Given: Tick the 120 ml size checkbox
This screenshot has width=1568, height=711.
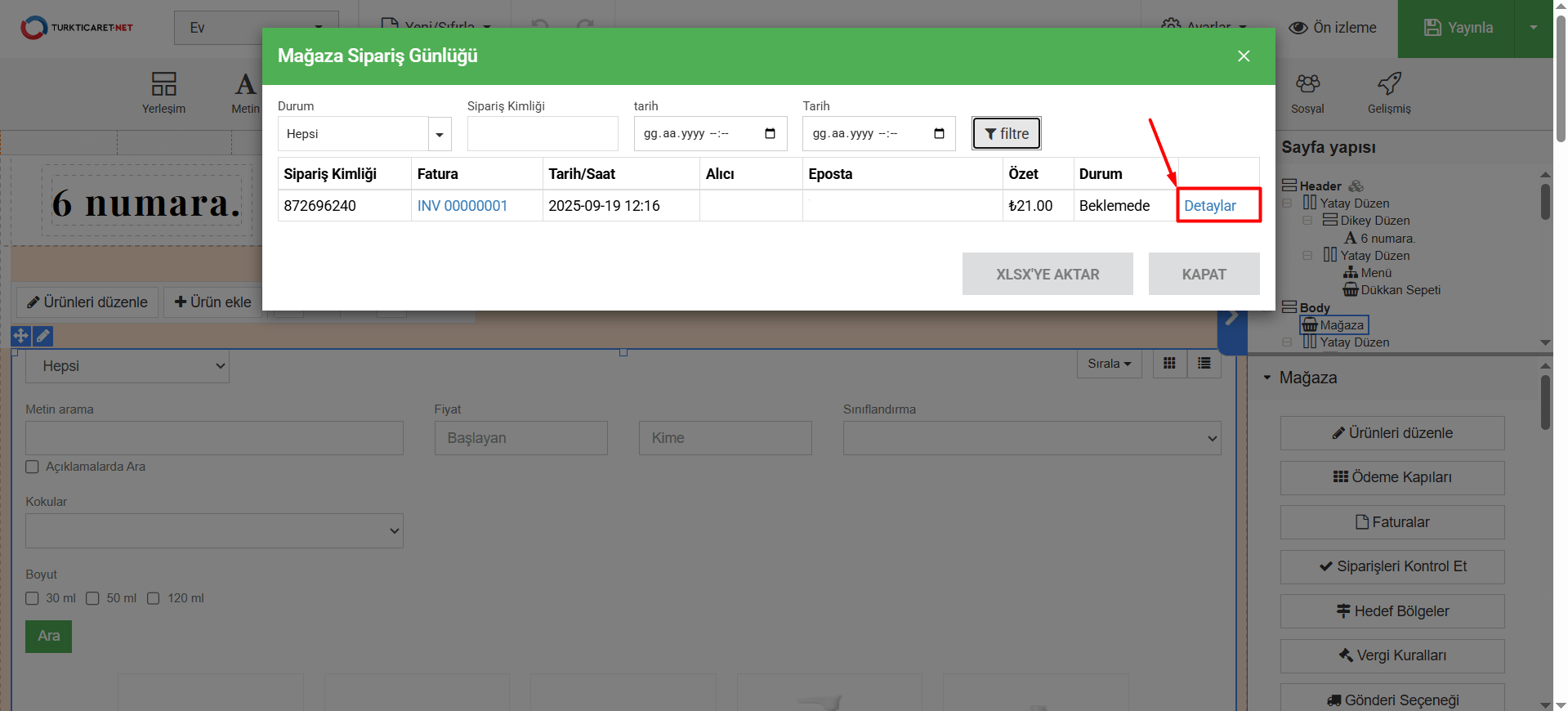Looking at the screenshot, I should [x=154, y=598].
